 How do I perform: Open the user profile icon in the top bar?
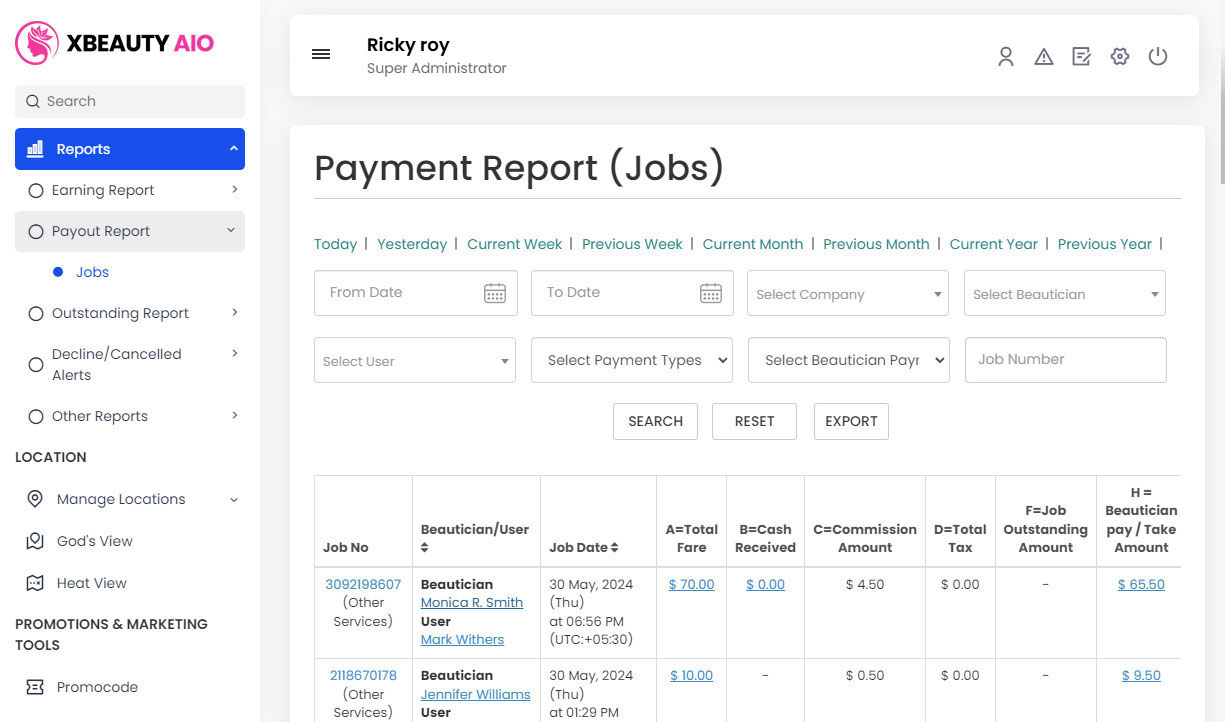click(1006, 57)
